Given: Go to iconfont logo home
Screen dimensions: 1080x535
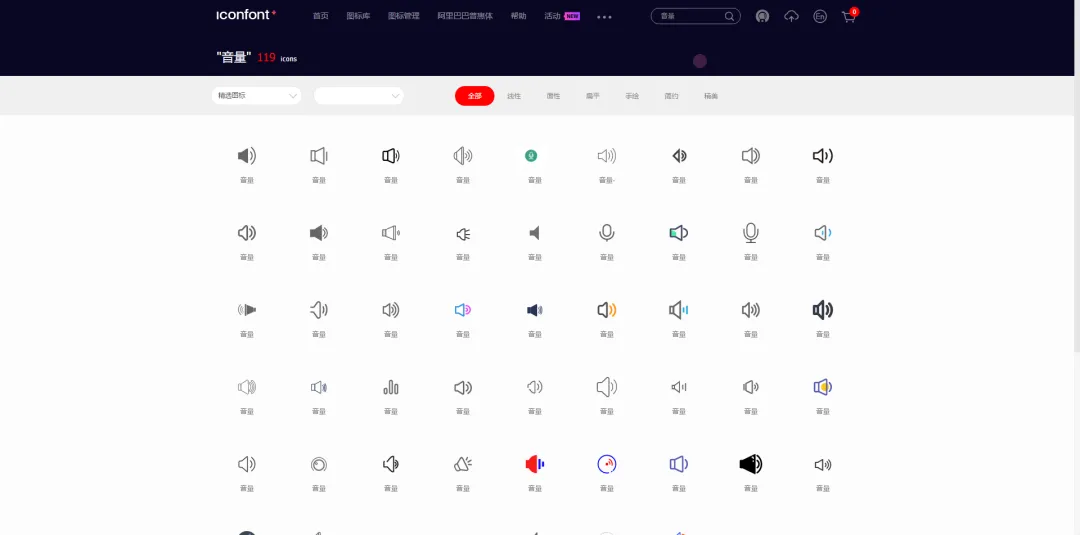Looking at the screenshot, I should [x=246, y=14].
